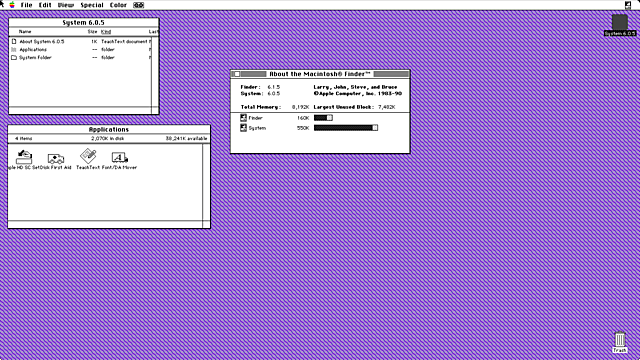This screenshot has height=360, width=640.
Task: Click the Finder 160K memory value
Action: [303, 118]
